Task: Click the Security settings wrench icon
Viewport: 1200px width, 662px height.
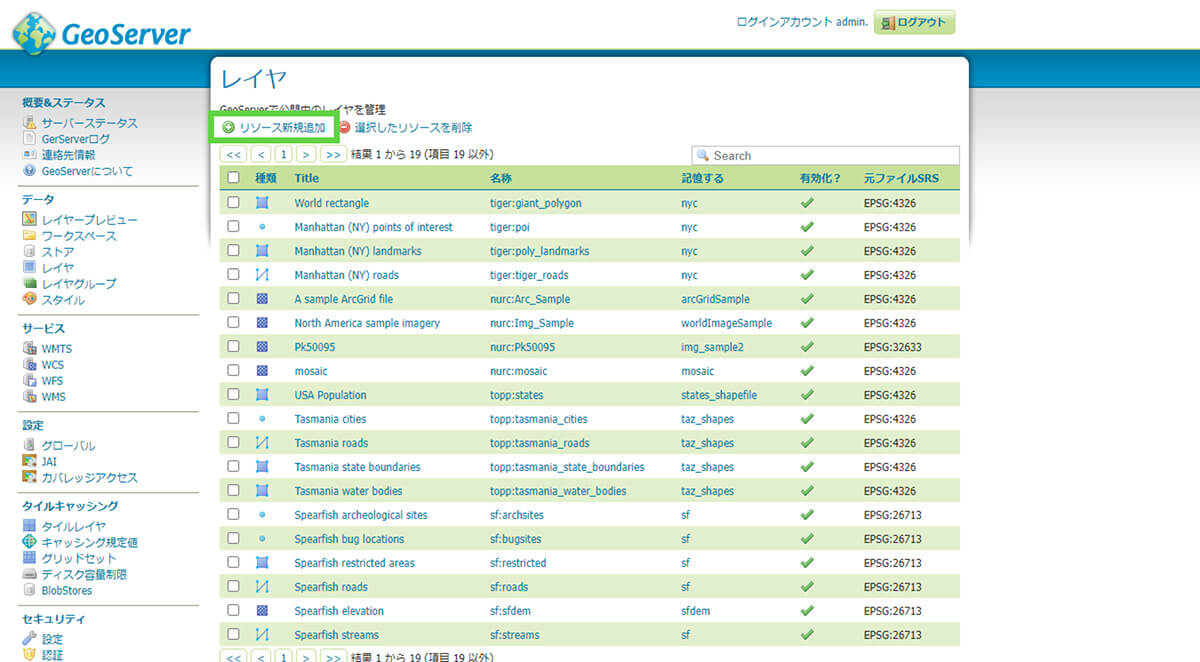Action: pos(30,639)
